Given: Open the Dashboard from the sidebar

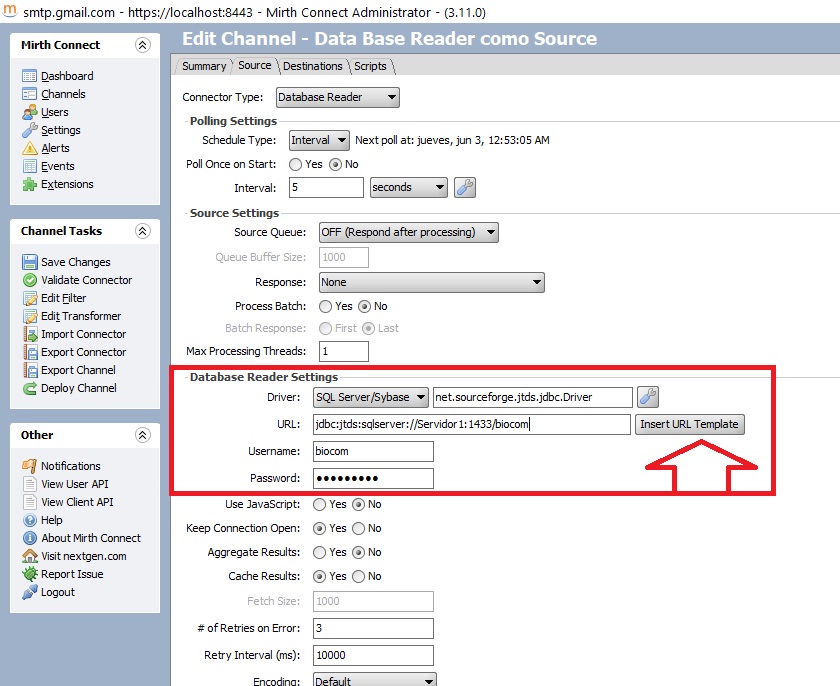Looking at the screenshot, I should pyautogui.click(x=66, y=75).
